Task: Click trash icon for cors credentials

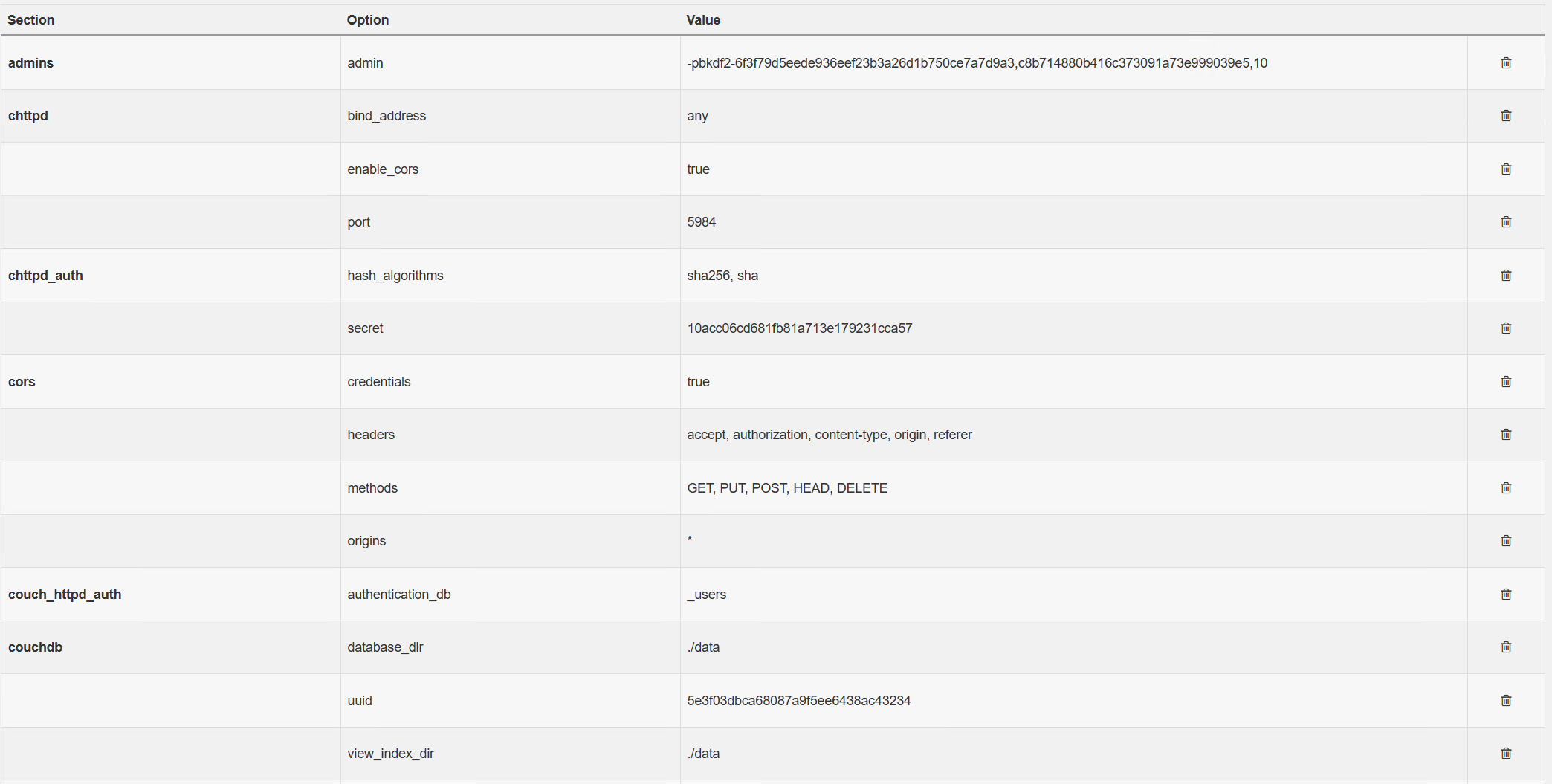Action: (x=1506, y=382)
